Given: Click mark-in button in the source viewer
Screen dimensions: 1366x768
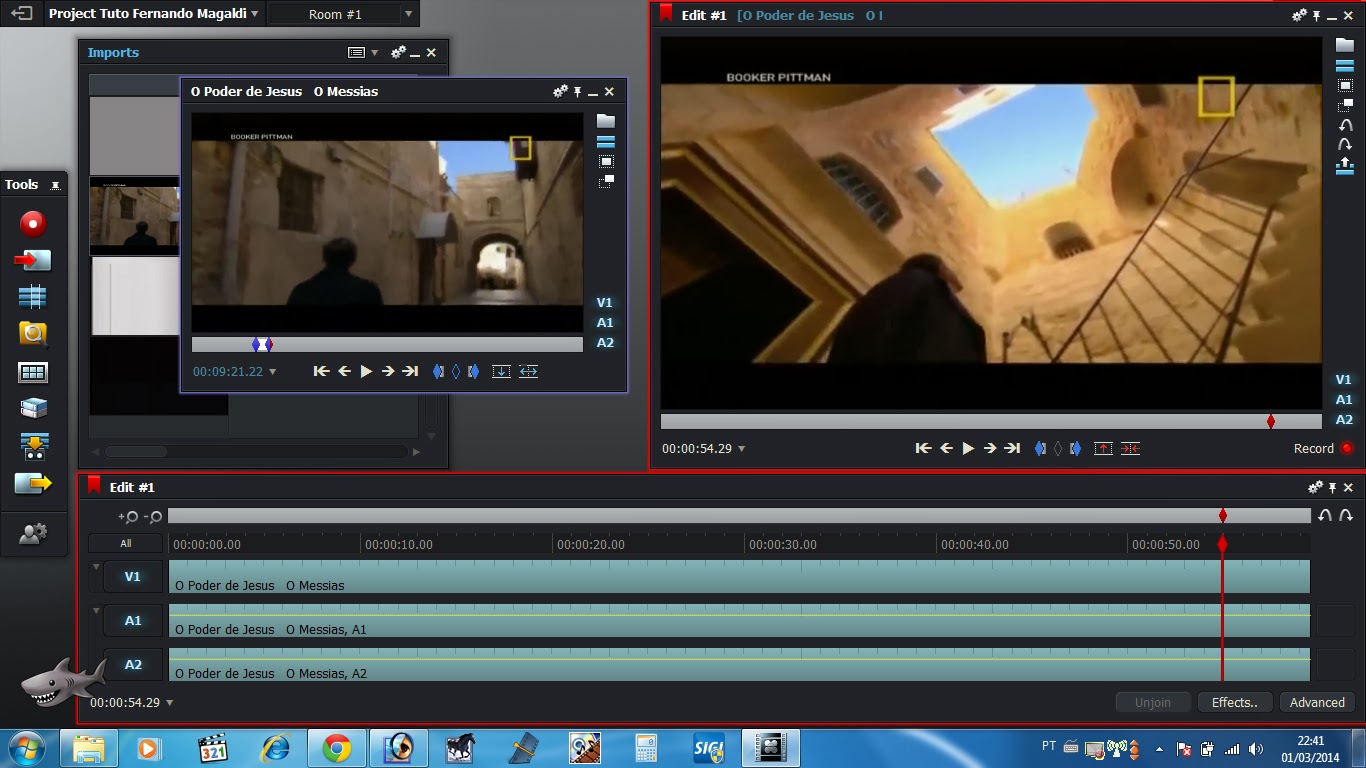Looking at the screenshot, I should coord(438,371).
